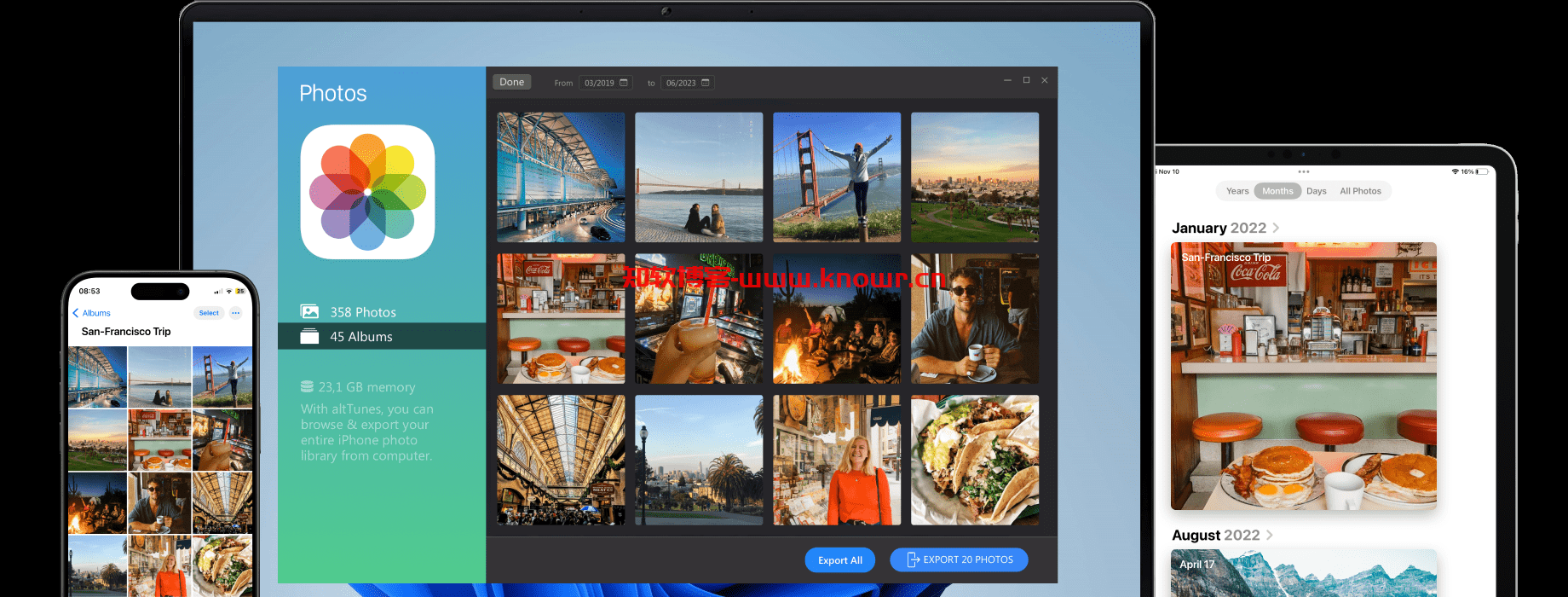Open the From date calendar icon
1568x597 pixels.
(624, 83)
